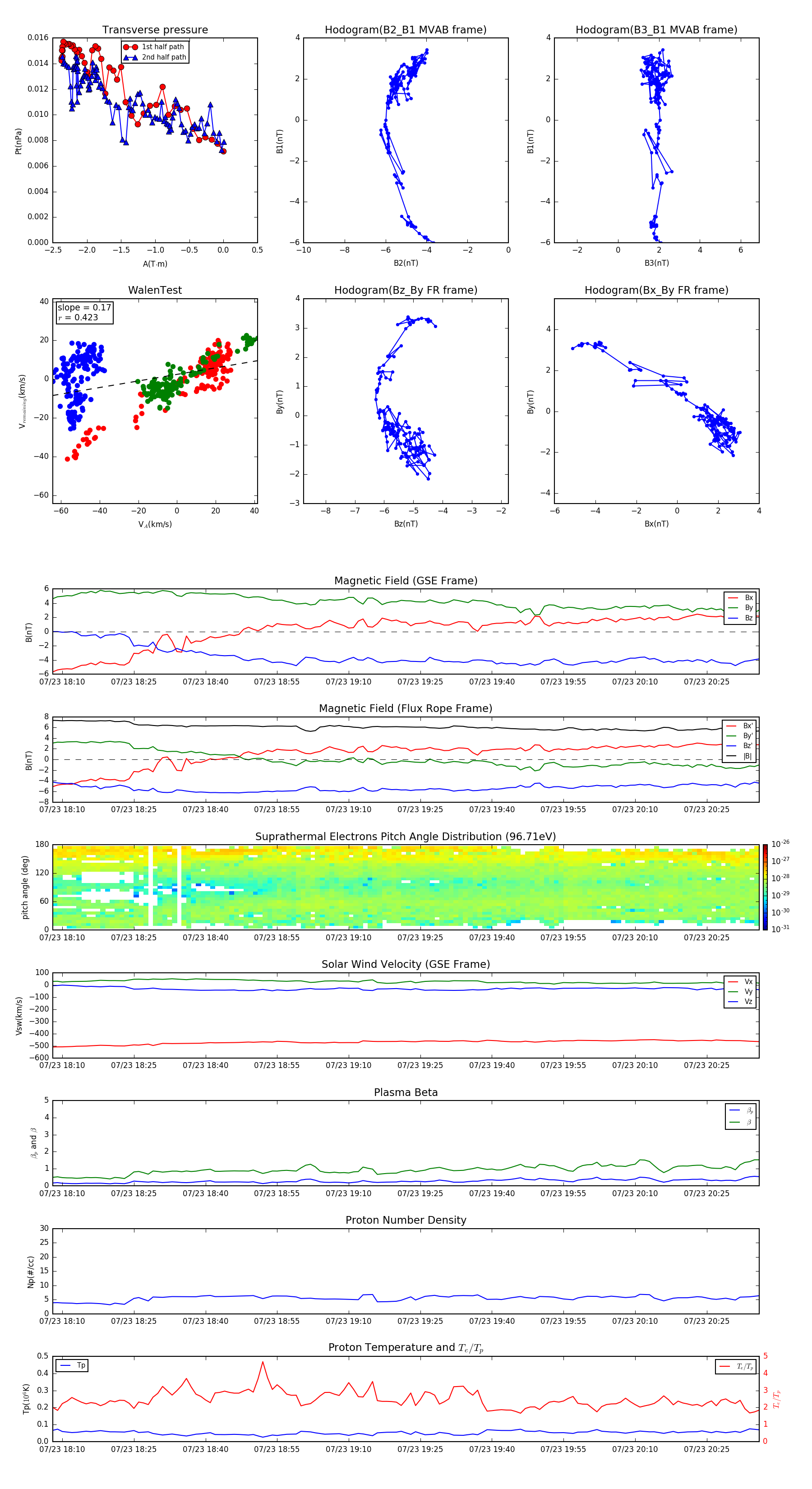812x1489 pixels.
Task: Select the 'r = 0.423' annotation
Action: pos(78,317)
